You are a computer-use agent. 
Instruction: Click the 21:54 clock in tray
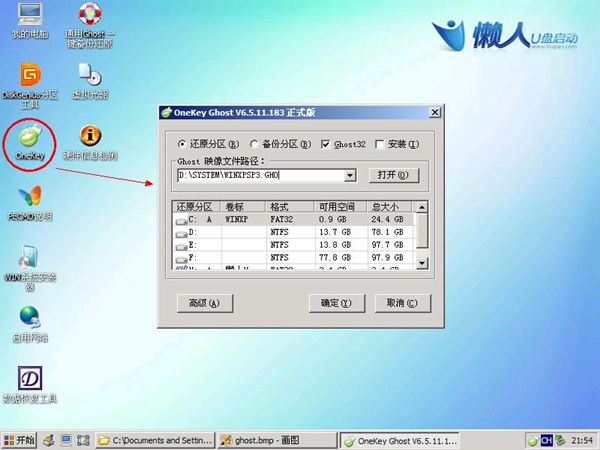click(582, 440)
